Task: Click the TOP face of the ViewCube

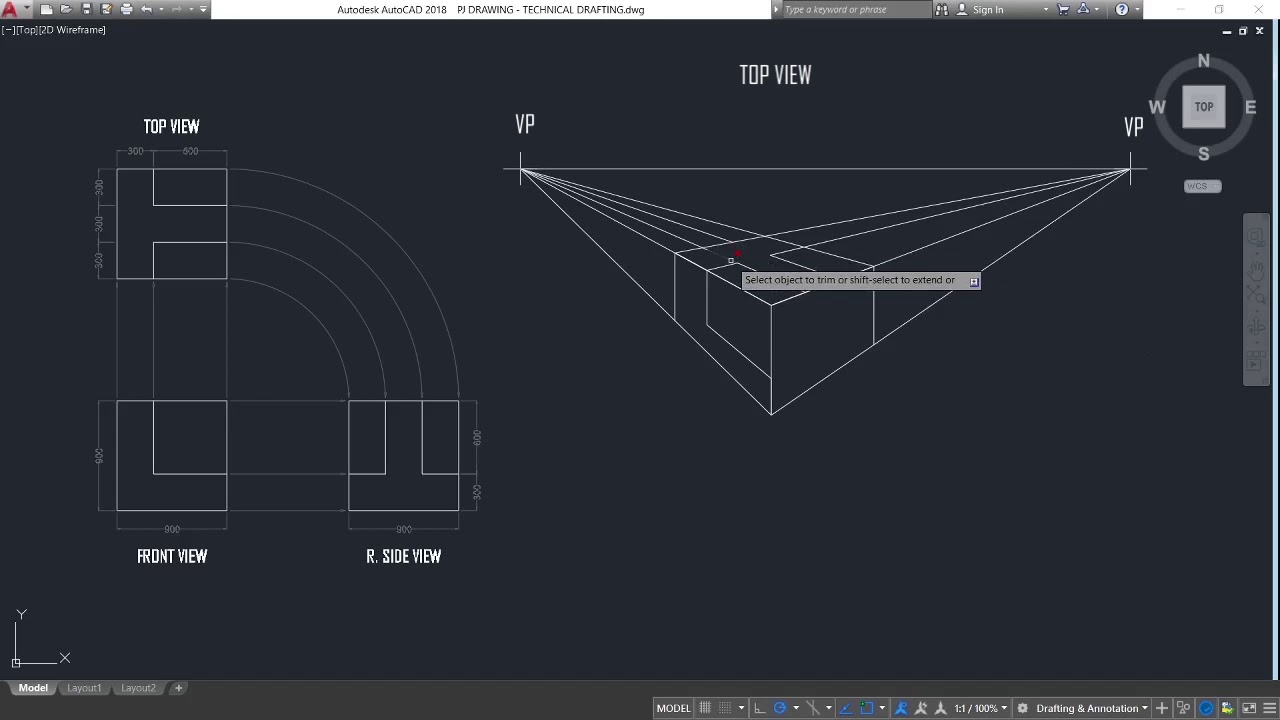Action: coord(1204,107)
